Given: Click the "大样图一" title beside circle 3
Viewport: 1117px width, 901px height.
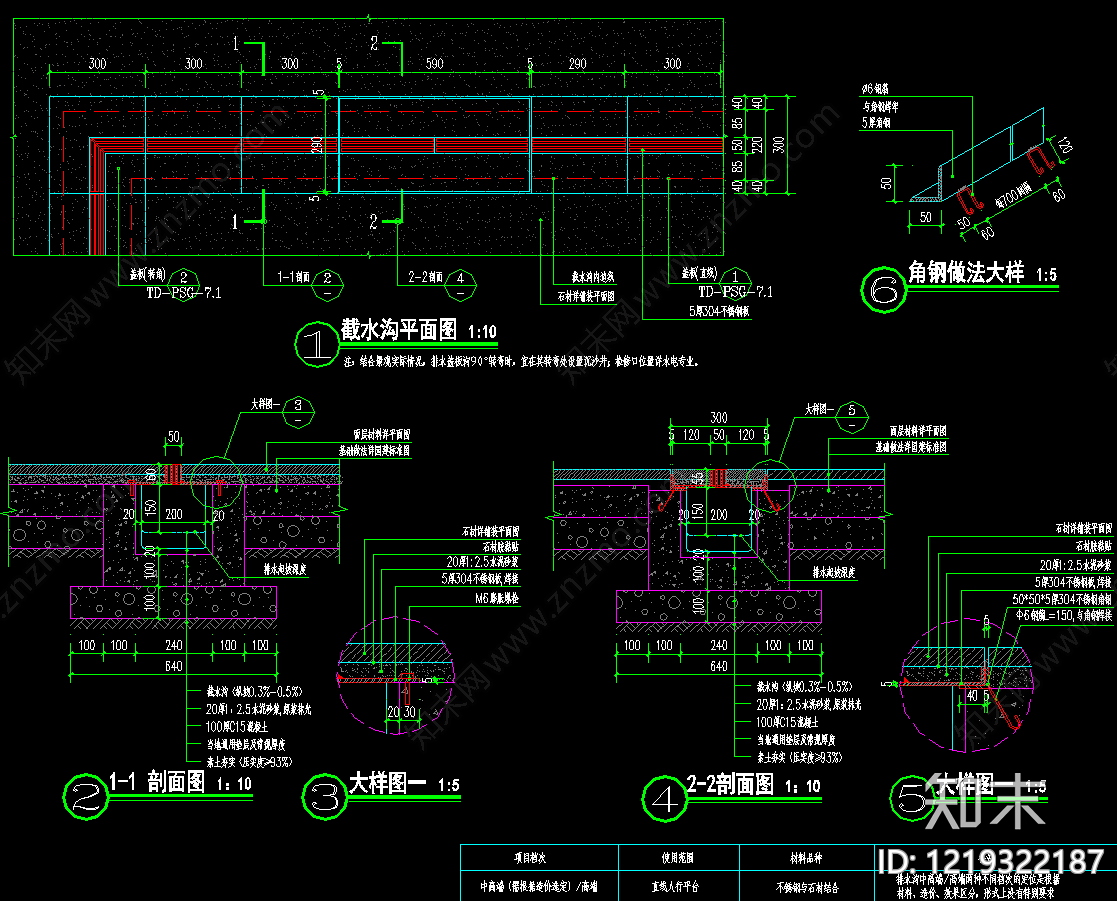Looking at the screenshot, I should pos(388,783).
